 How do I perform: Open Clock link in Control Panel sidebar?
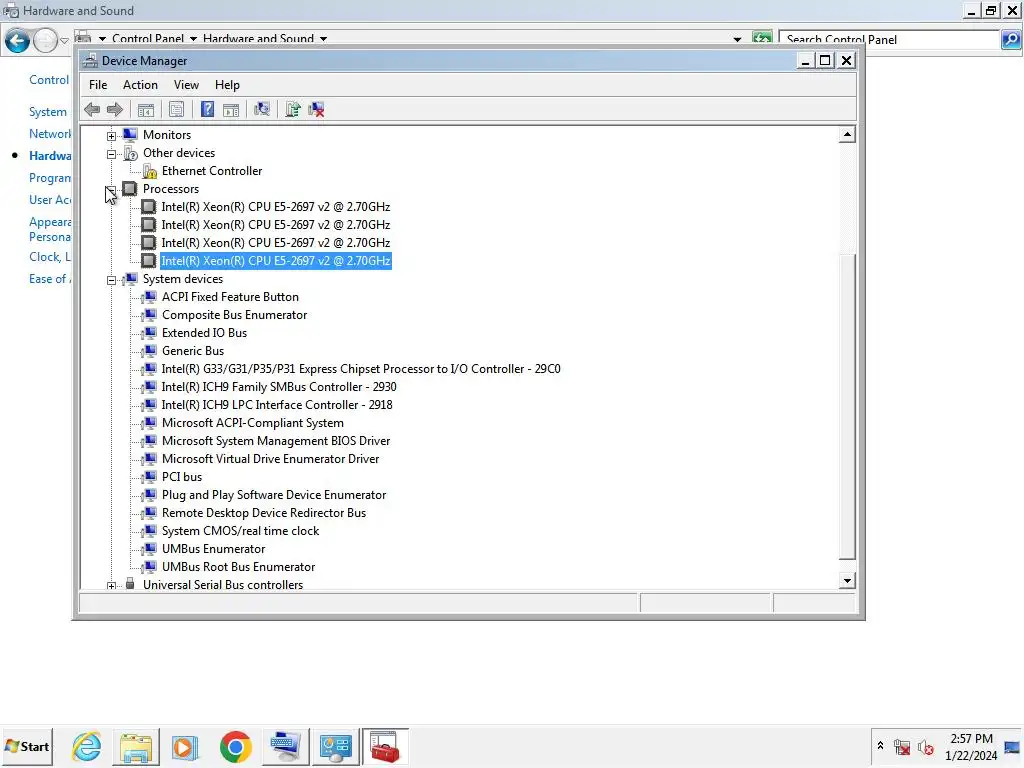tap(50, 257)
